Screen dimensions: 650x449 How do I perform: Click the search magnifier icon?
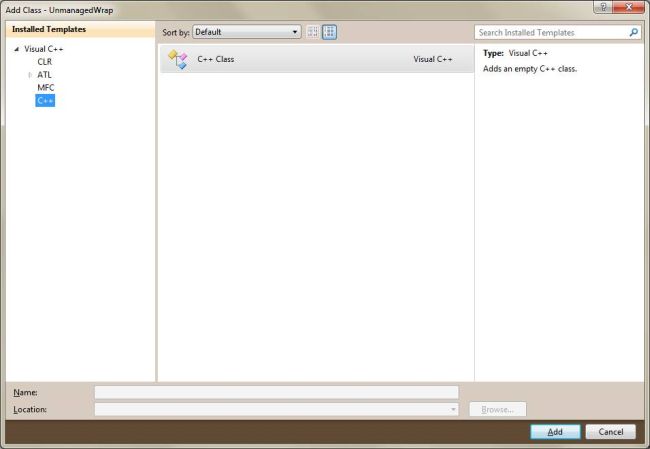pos(633,32)
